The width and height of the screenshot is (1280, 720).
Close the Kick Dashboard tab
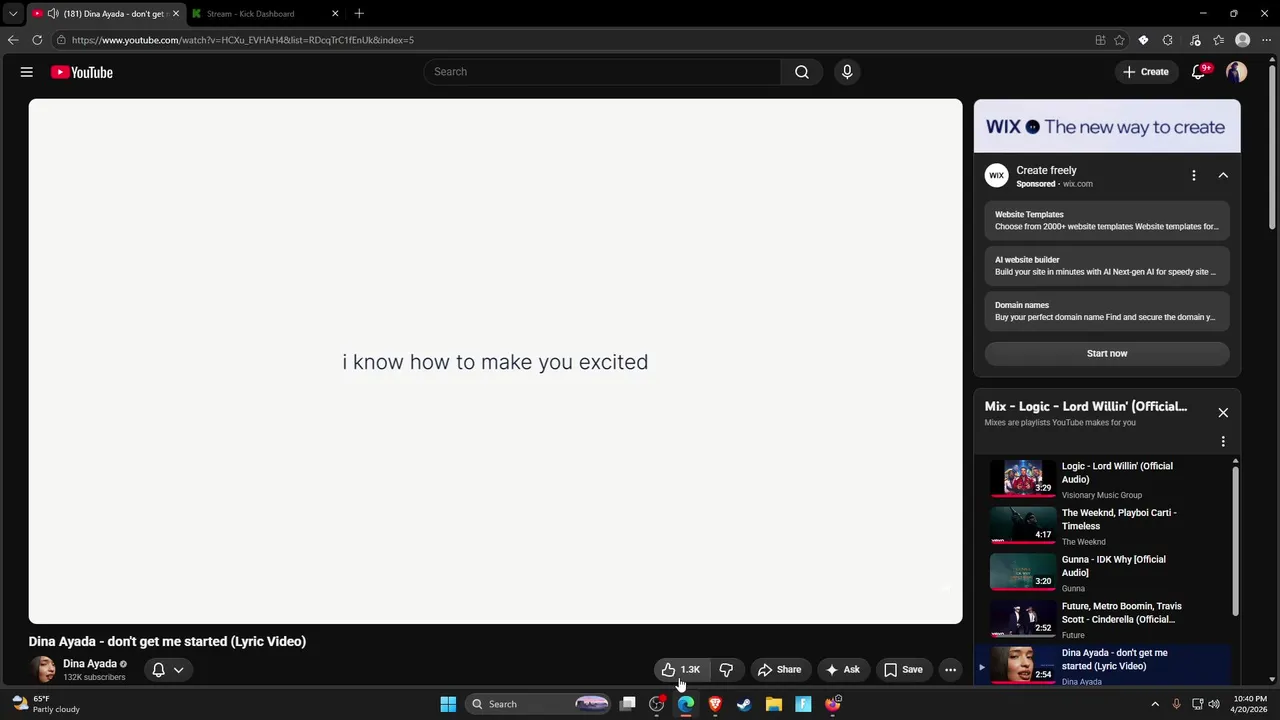[335, 14]
